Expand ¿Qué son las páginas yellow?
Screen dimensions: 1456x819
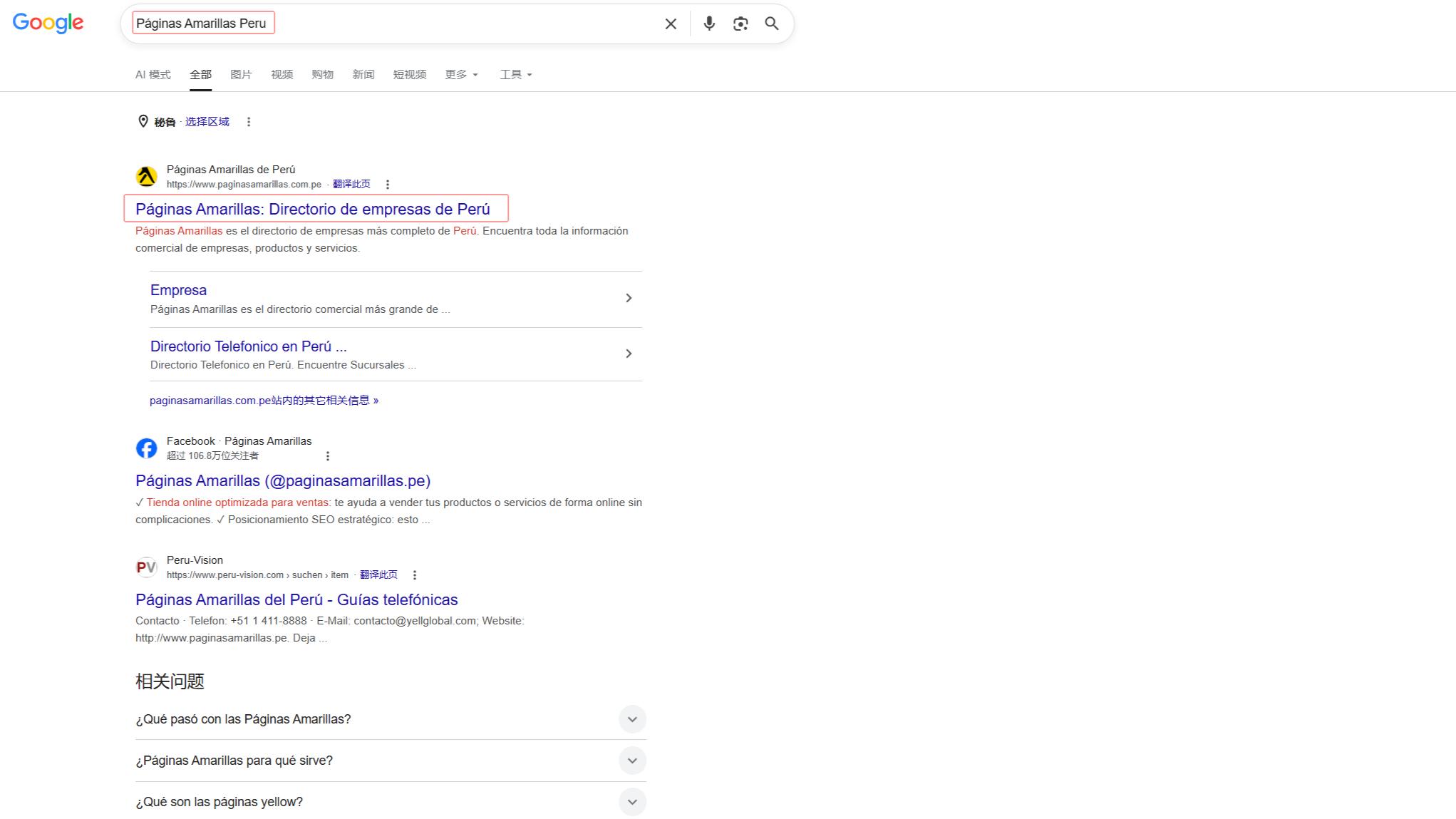[391, 802]
